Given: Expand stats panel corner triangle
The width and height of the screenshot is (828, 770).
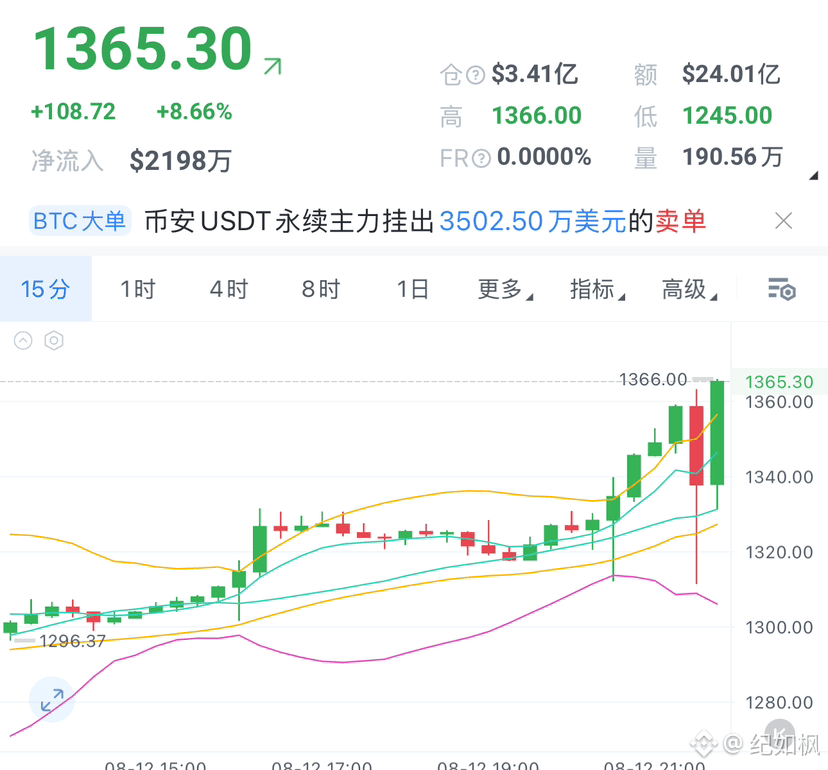Looking at the screenshot, I should tap(813, 175).
